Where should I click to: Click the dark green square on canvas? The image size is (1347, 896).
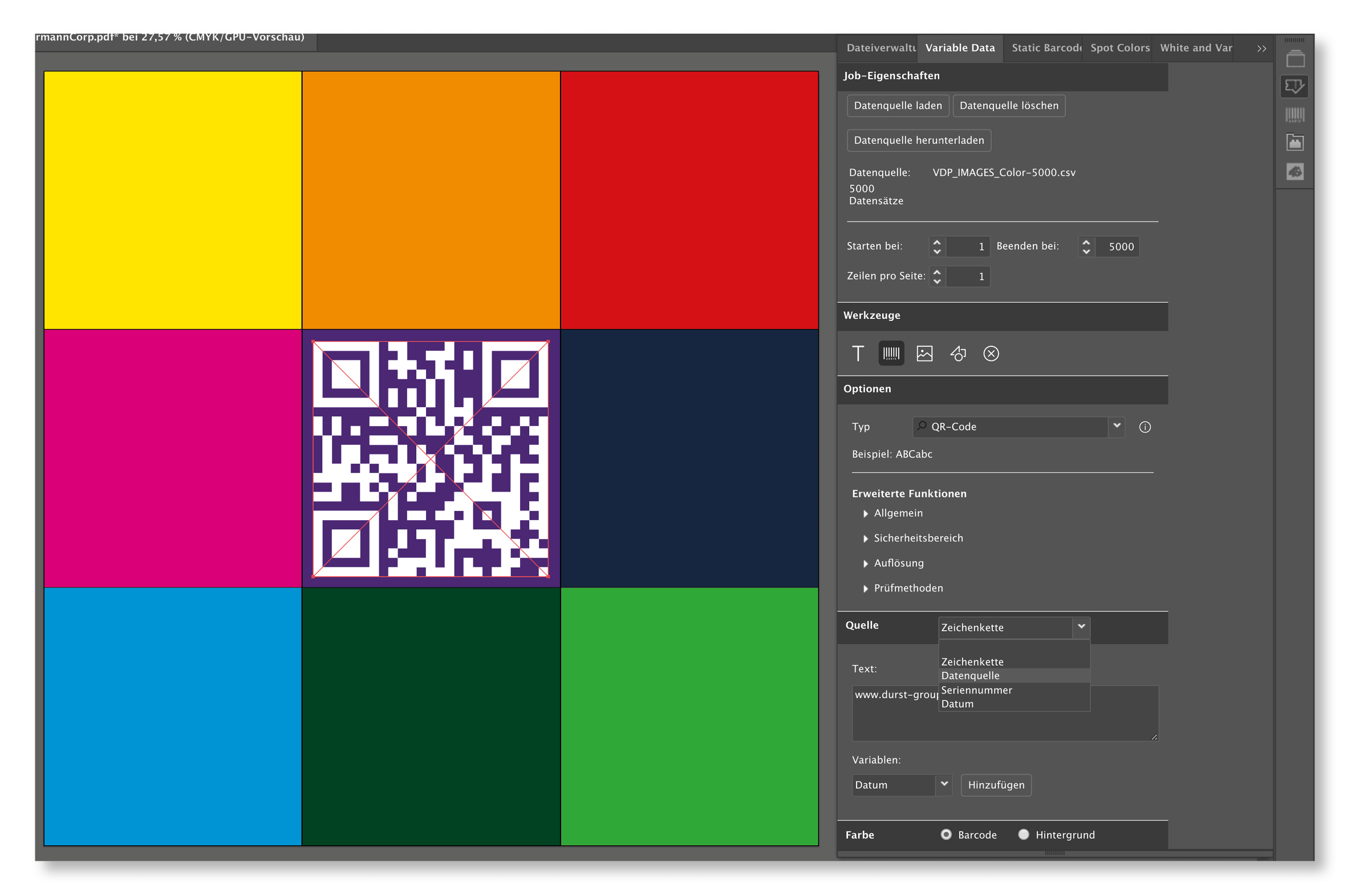(431, 716)
